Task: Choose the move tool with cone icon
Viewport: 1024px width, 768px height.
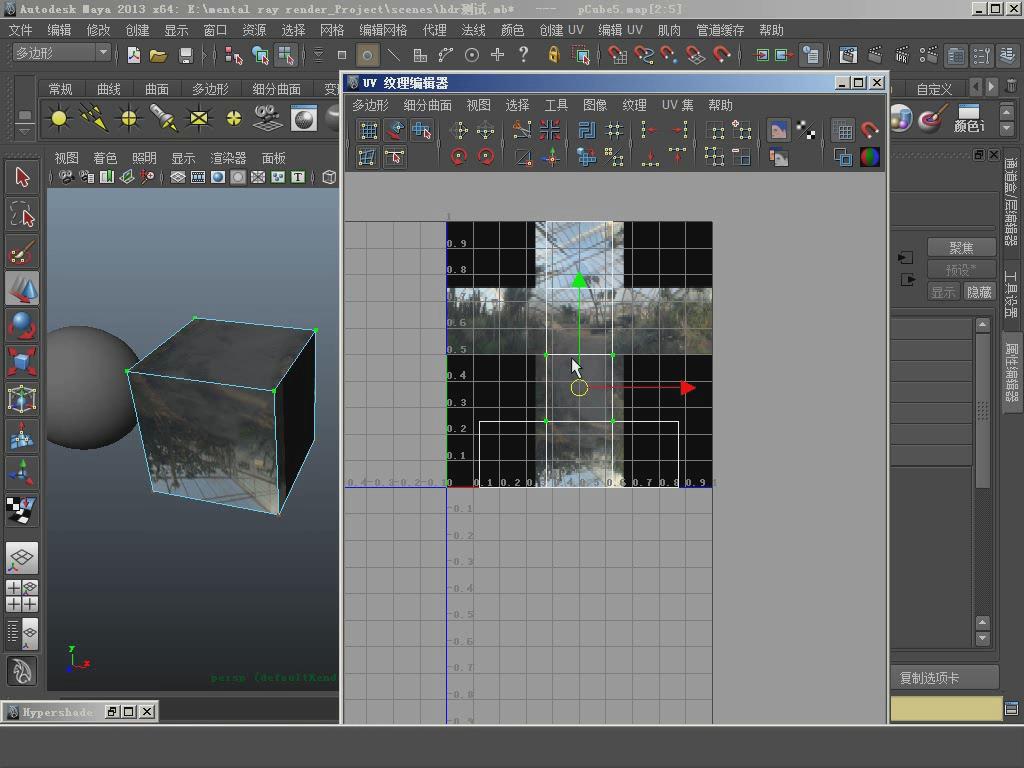Action: [x=22, y=288]
